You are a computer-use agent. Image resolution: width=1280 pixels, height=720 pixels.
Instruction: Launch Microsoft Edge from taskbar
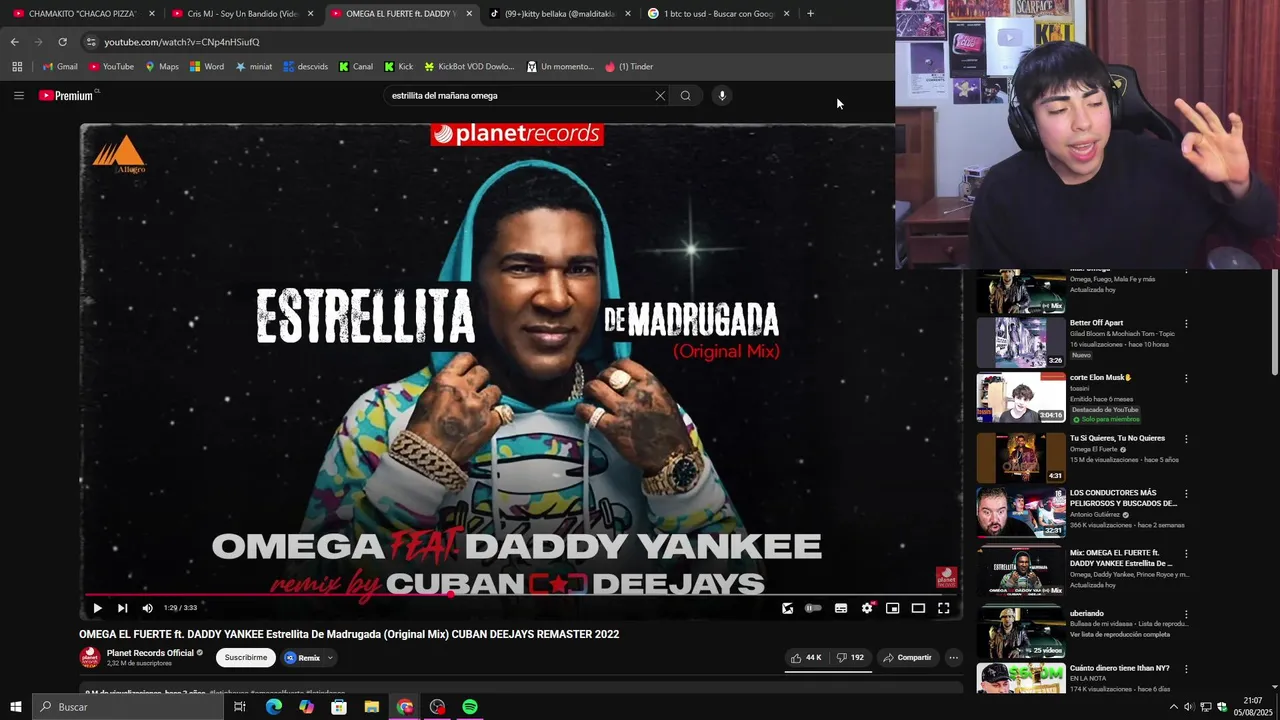pyautogui.click(x=274, y=707)
